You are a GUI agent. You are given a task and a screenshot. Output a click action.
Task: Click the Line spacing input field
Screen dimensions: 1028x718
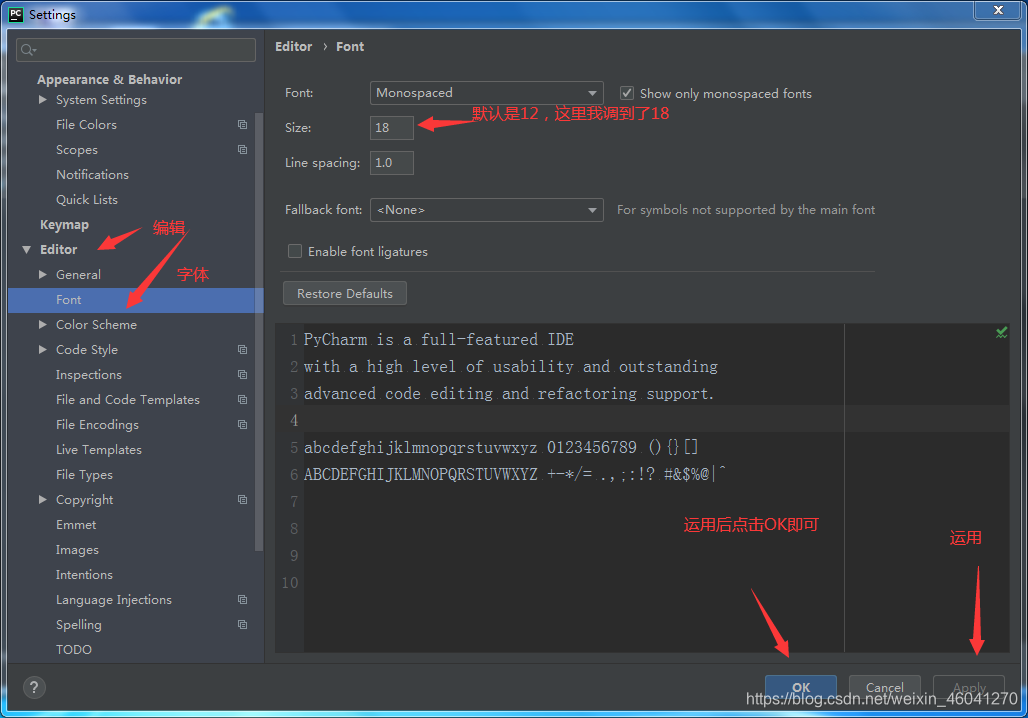click(392, 163)
